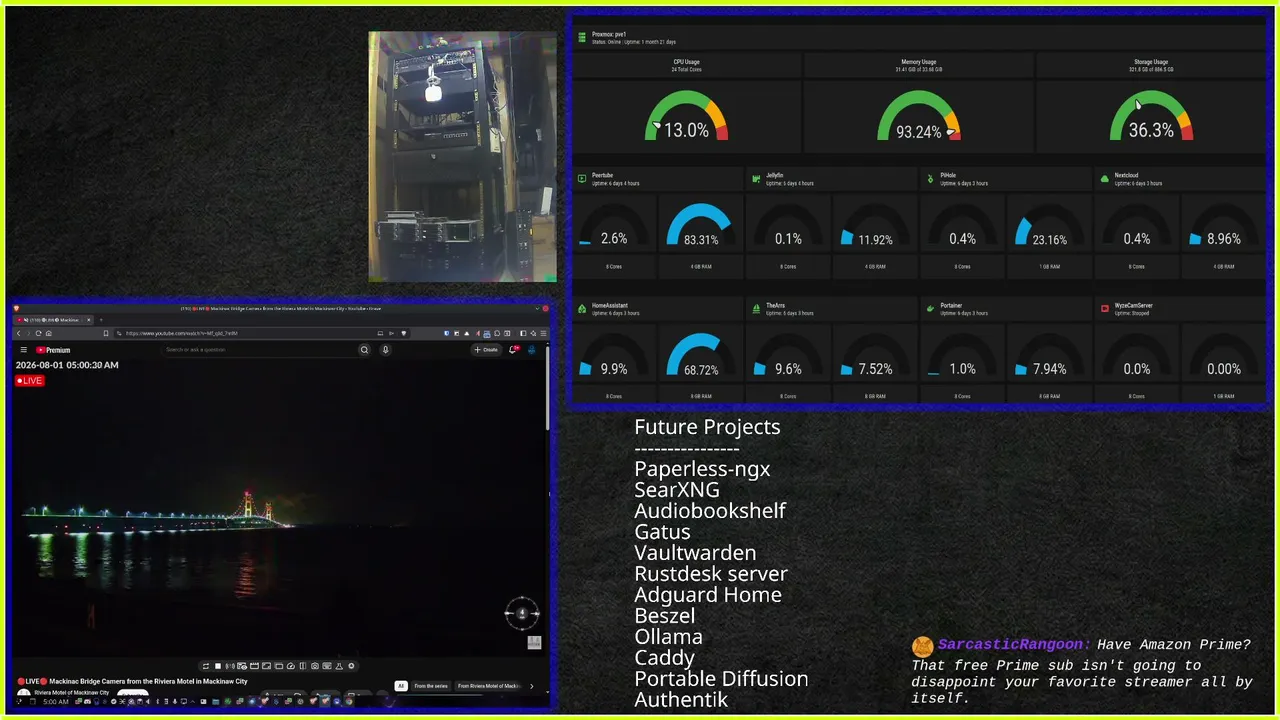Screen dimensions: 1280x720
Task: Click the "Future Projects" heading
Action: pos(707,427)
